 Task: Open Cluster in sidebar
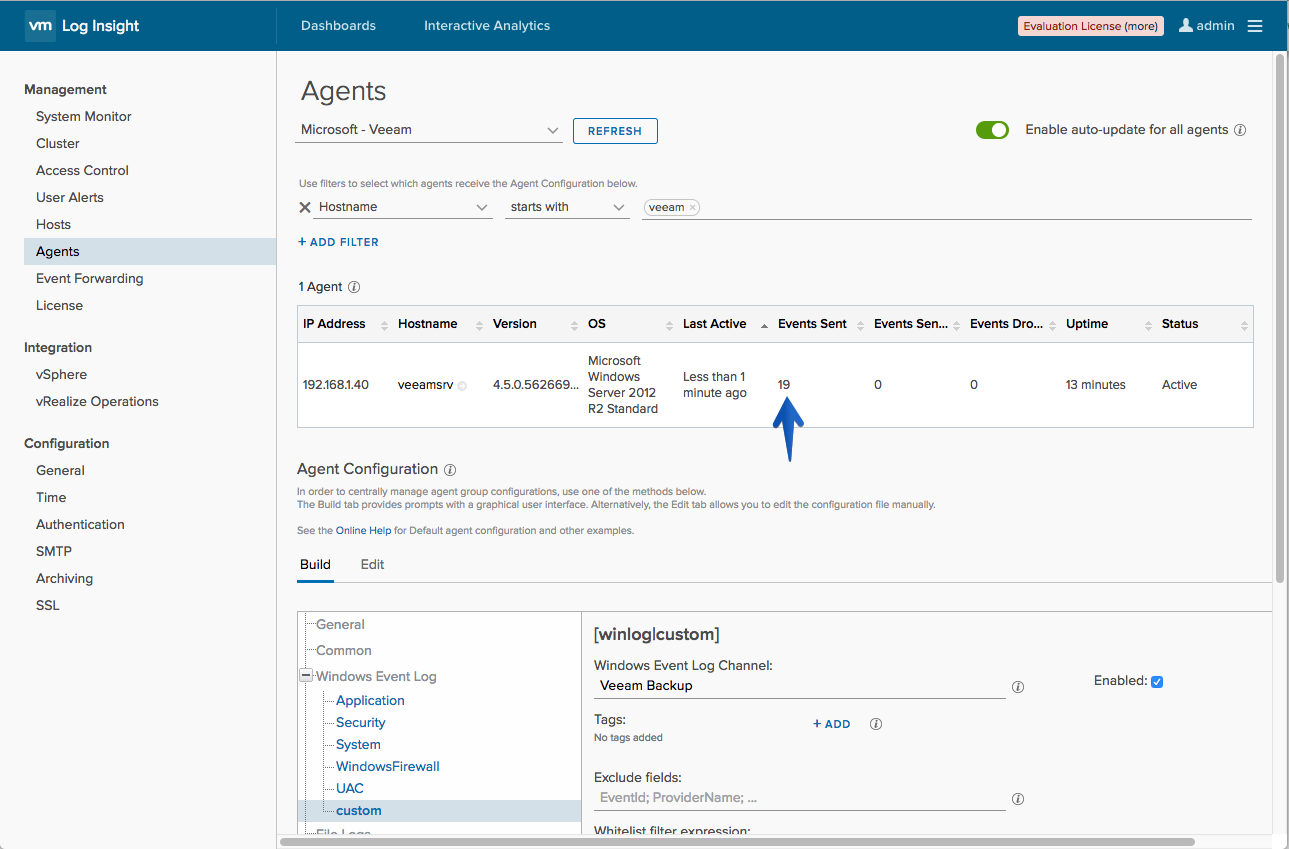[58, 144]
